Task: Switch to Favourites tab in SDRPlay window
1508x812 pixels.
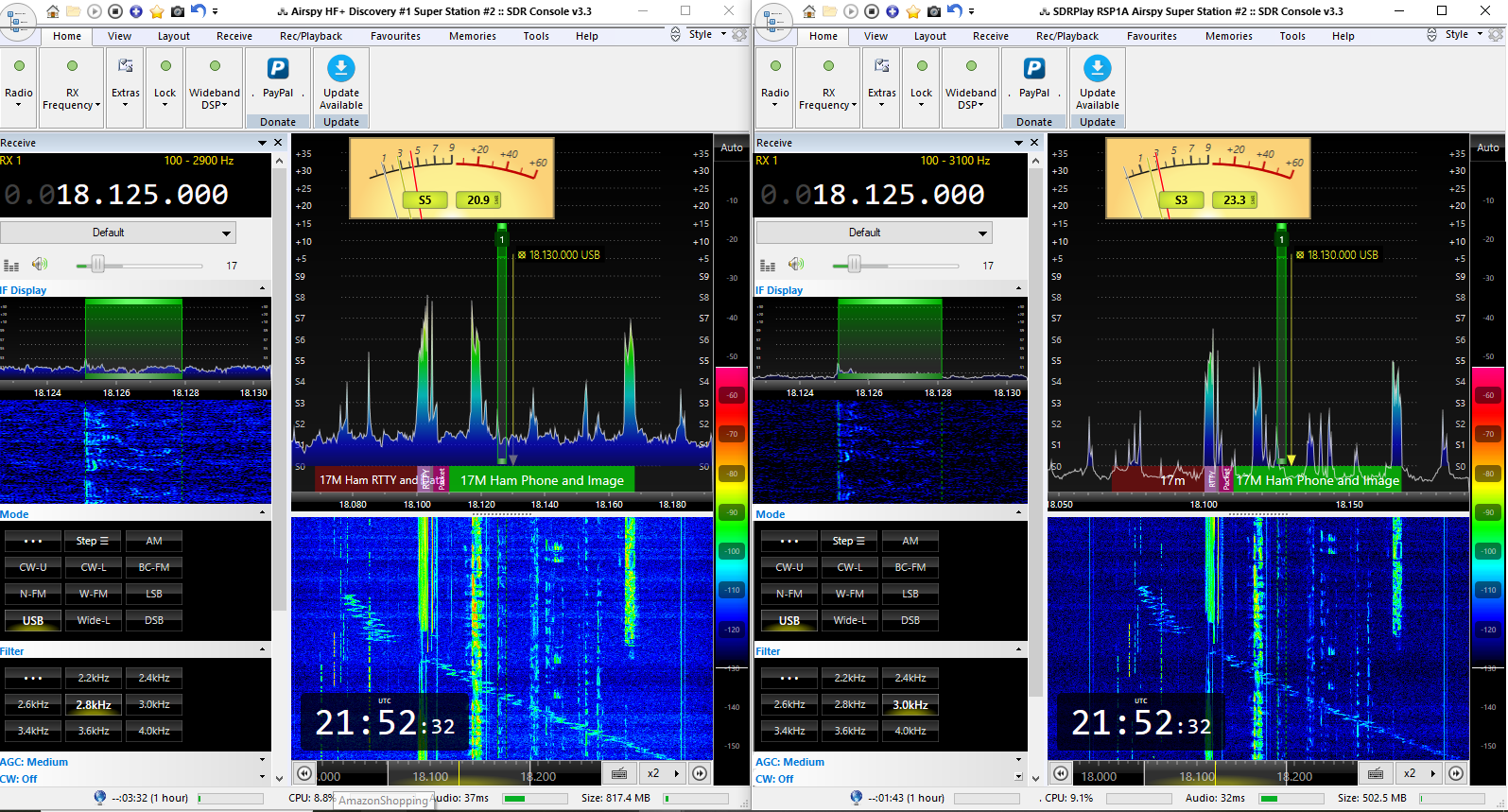Action: pos(1152,36)
